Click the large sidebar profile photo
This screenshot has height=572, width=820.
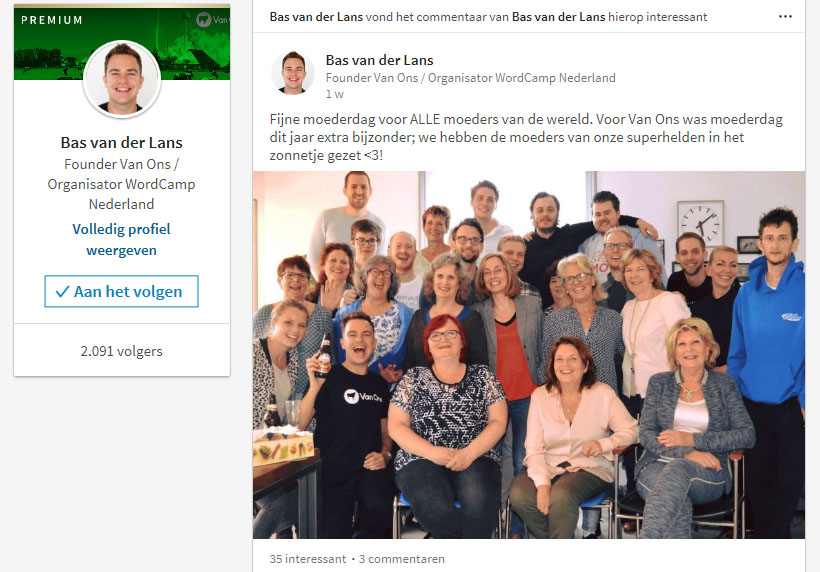pos(122,78)
